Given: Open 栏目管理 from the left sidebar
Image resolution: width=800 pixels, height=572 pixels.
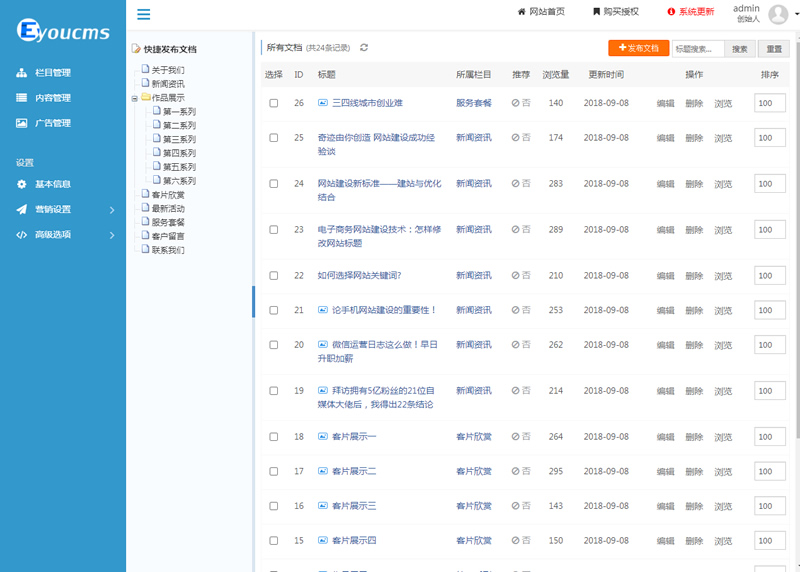Looking at the screenshot, I should pos(52,73).
